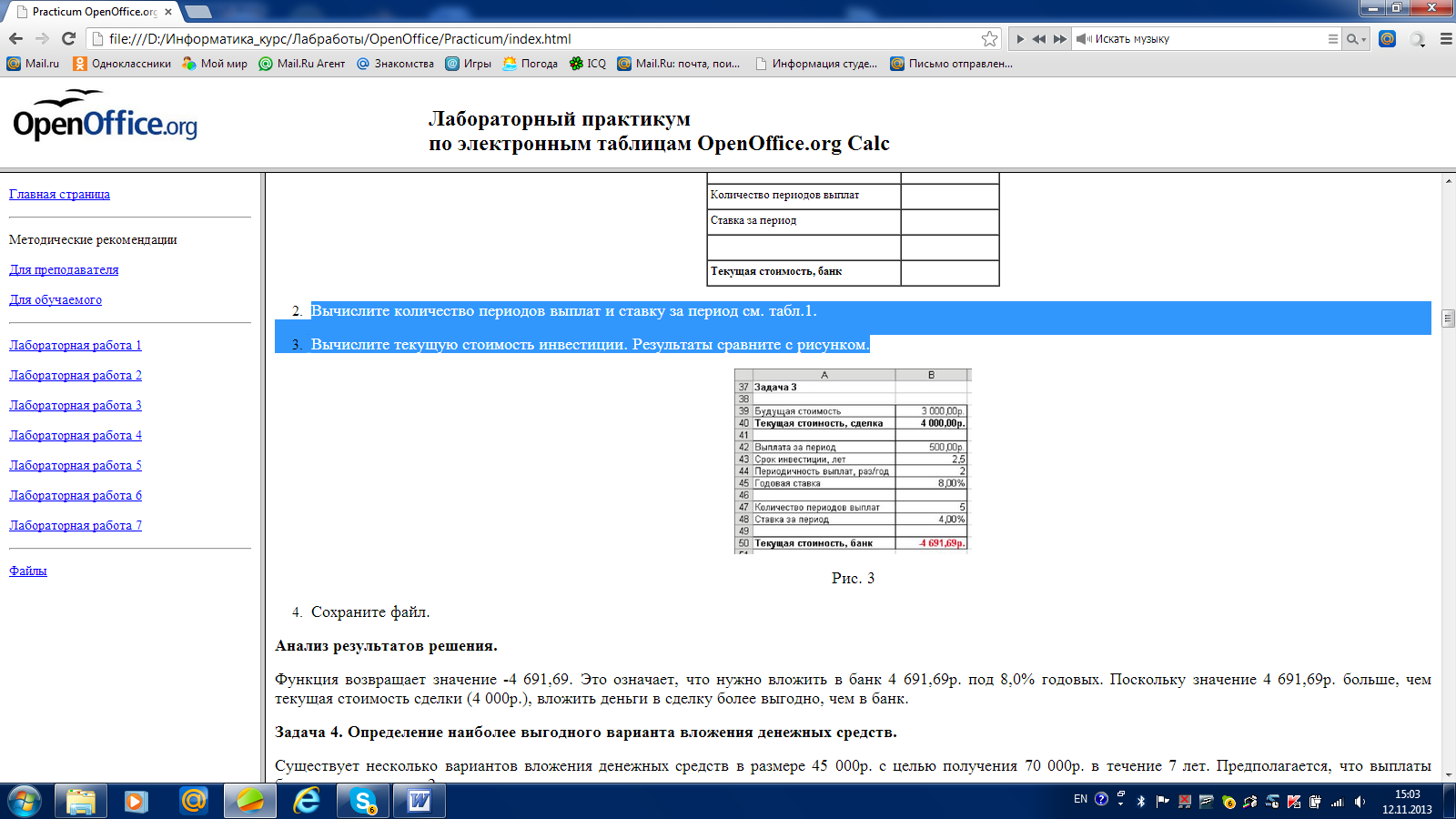Click the 'Сохраните файл.' list item text

point(370,612)
